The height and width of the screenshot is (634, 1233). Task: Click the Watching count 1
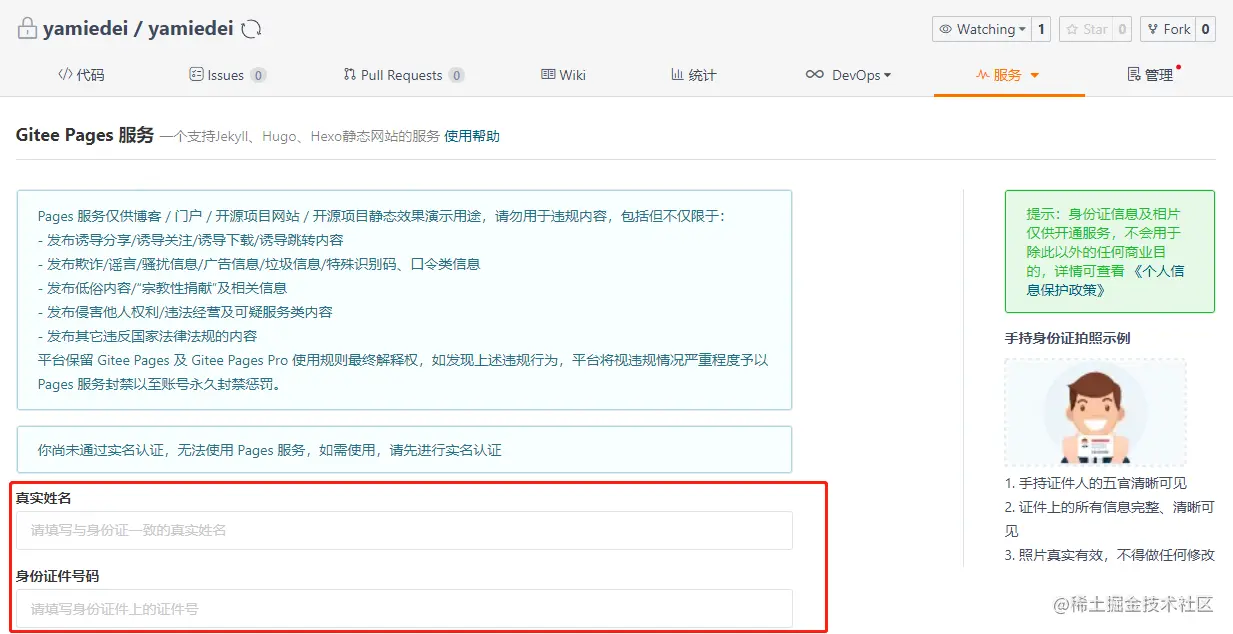[x=1041, y=29]
